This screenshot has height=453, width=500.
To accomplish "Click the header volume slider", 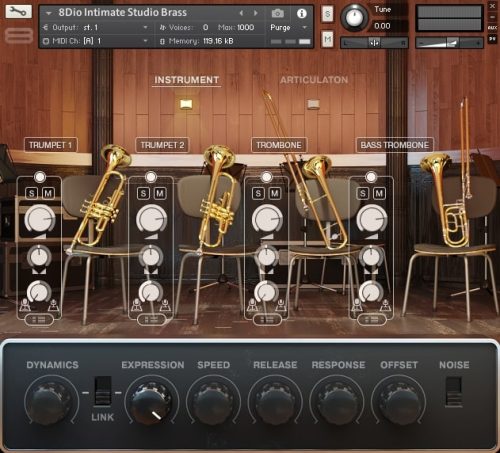I will point(449,43).
